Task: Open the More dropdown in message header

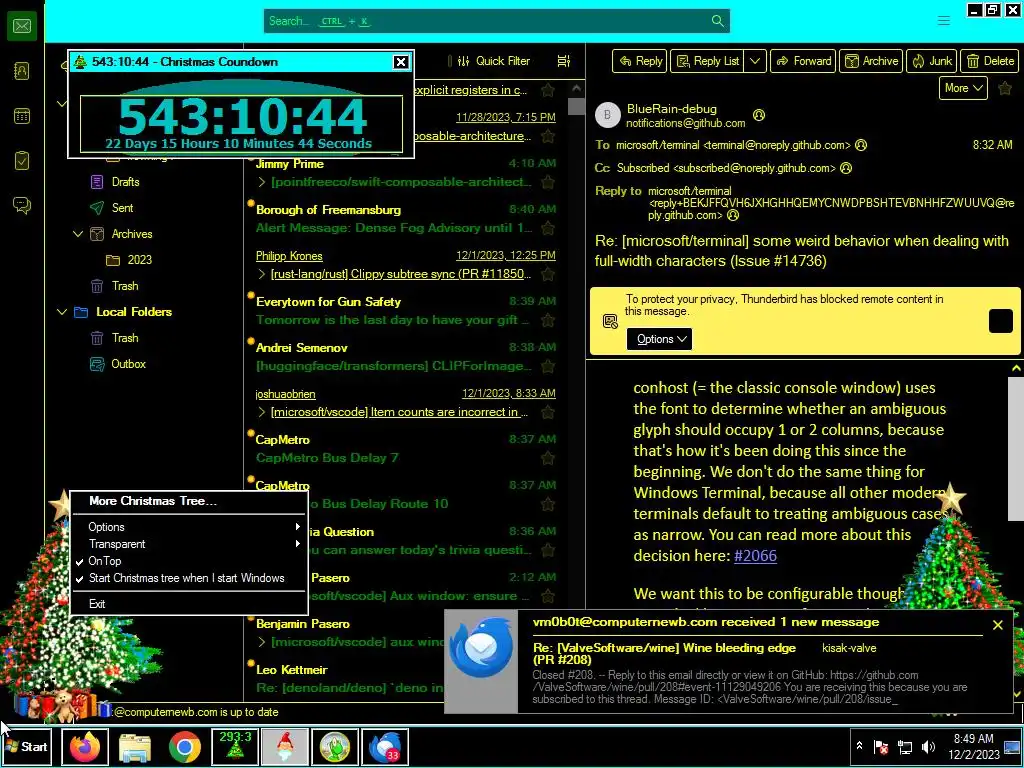Action: pyautogui.click(x=963, y=88)
